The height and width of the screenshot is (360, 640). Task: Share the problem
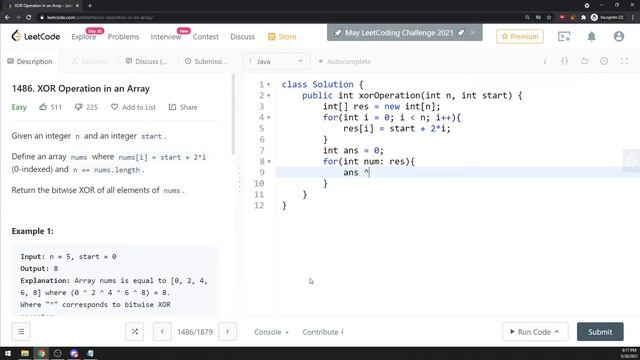[x=183, y=107]
